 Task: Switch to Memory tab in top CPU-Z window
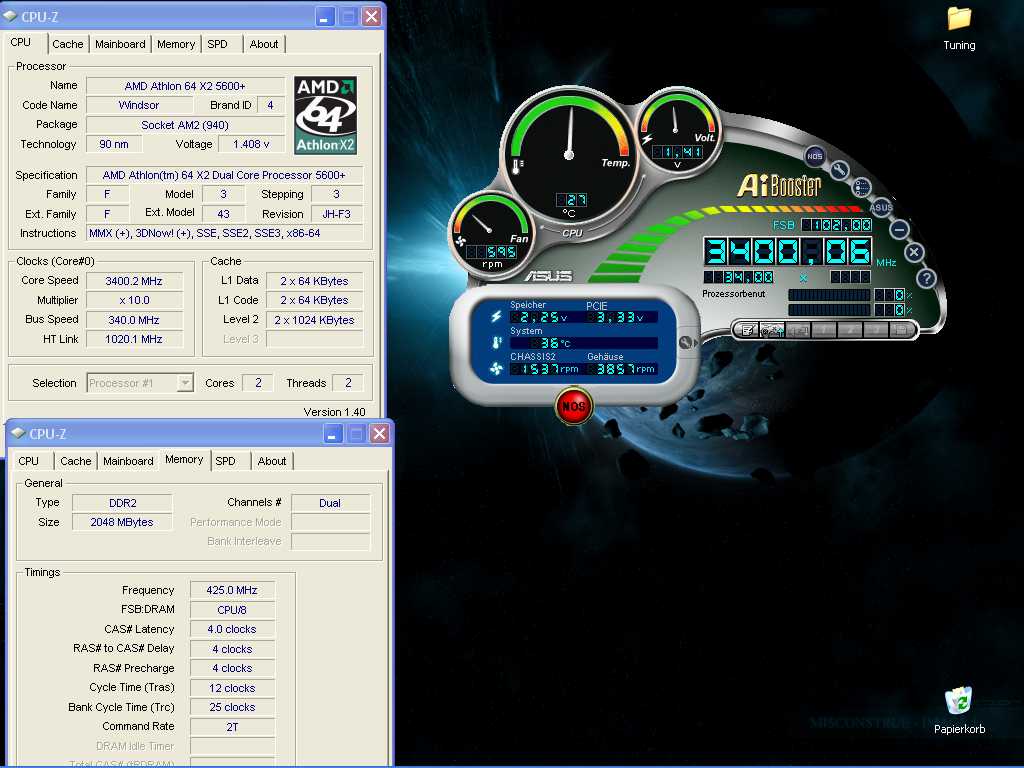pyautogui.click(x=176, y=44)
